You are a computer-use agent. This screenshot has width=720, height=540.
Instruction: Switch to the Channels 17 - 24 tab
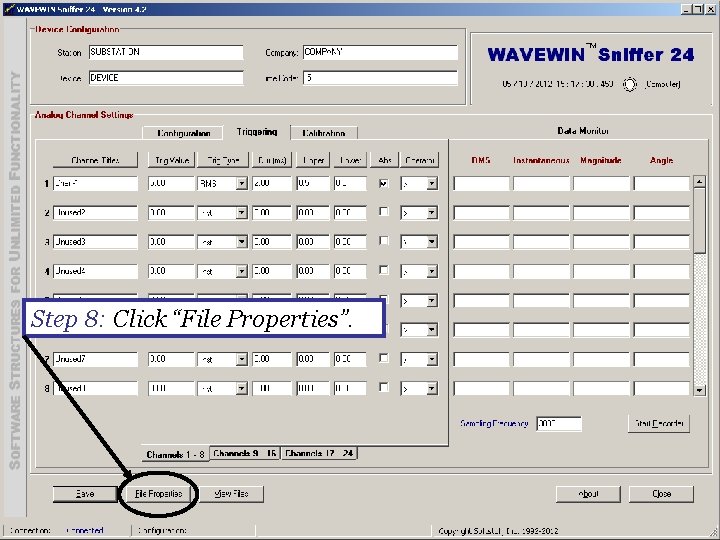pos(319,453)
